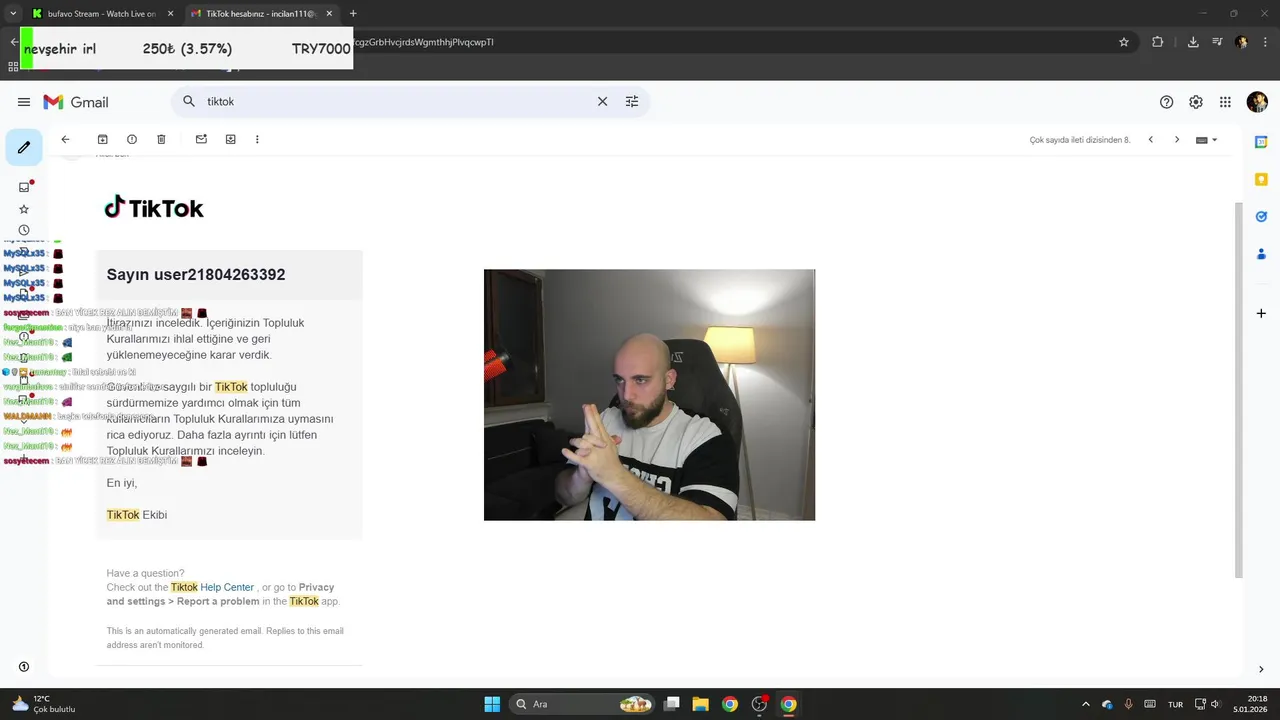The image size is (1280, 720).
Task: Open Google Calendar side panel
Action: point(1261,142)
